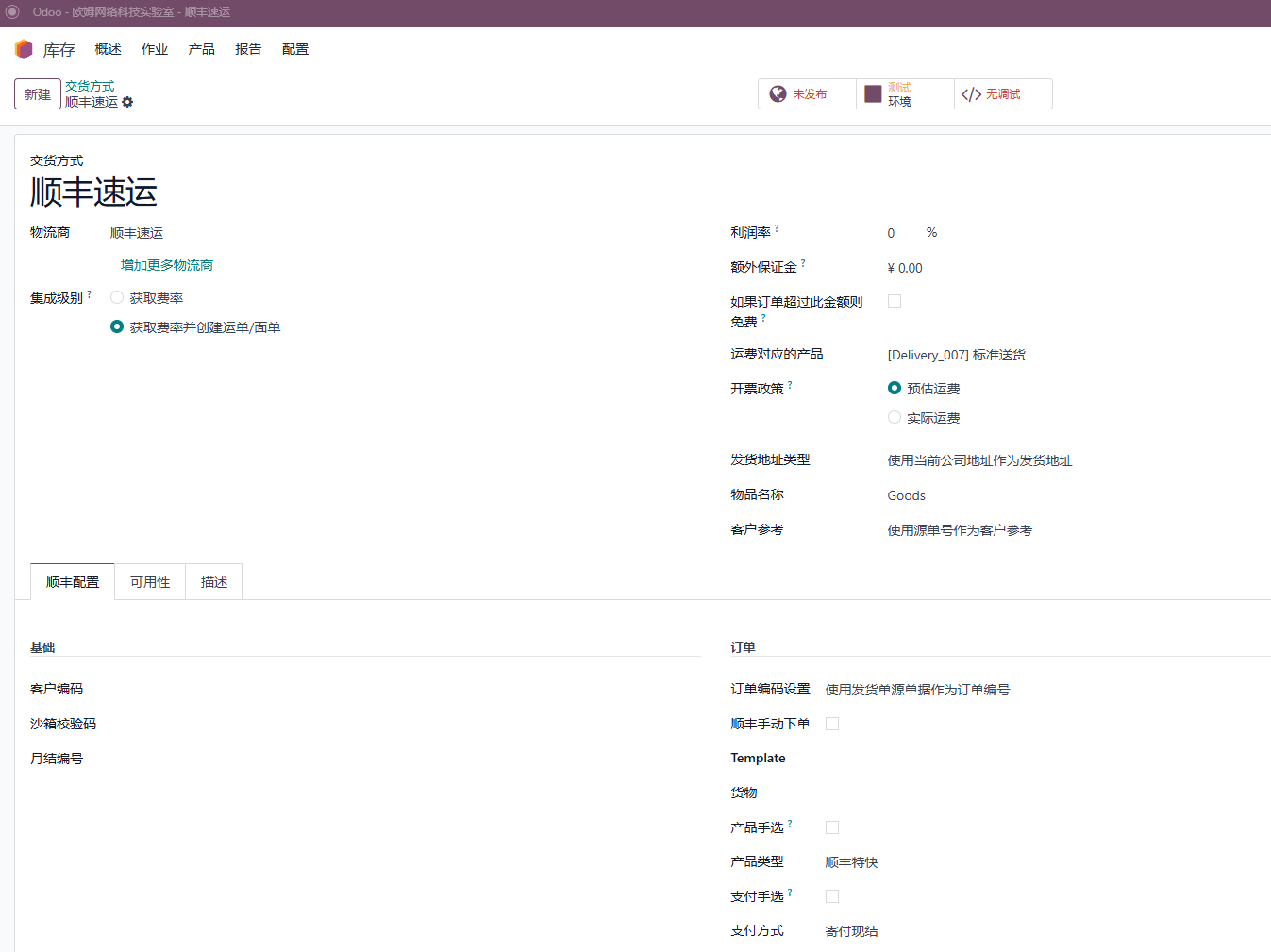Switch to the 描述 tab
1271x952 pixels.
[x=214, y=582]
